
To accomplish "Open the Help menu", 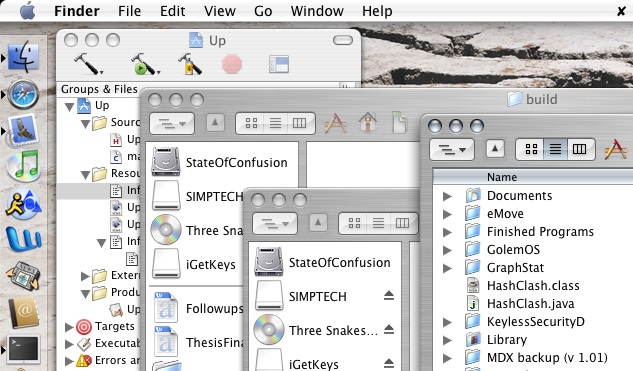I will click(377, 11).
